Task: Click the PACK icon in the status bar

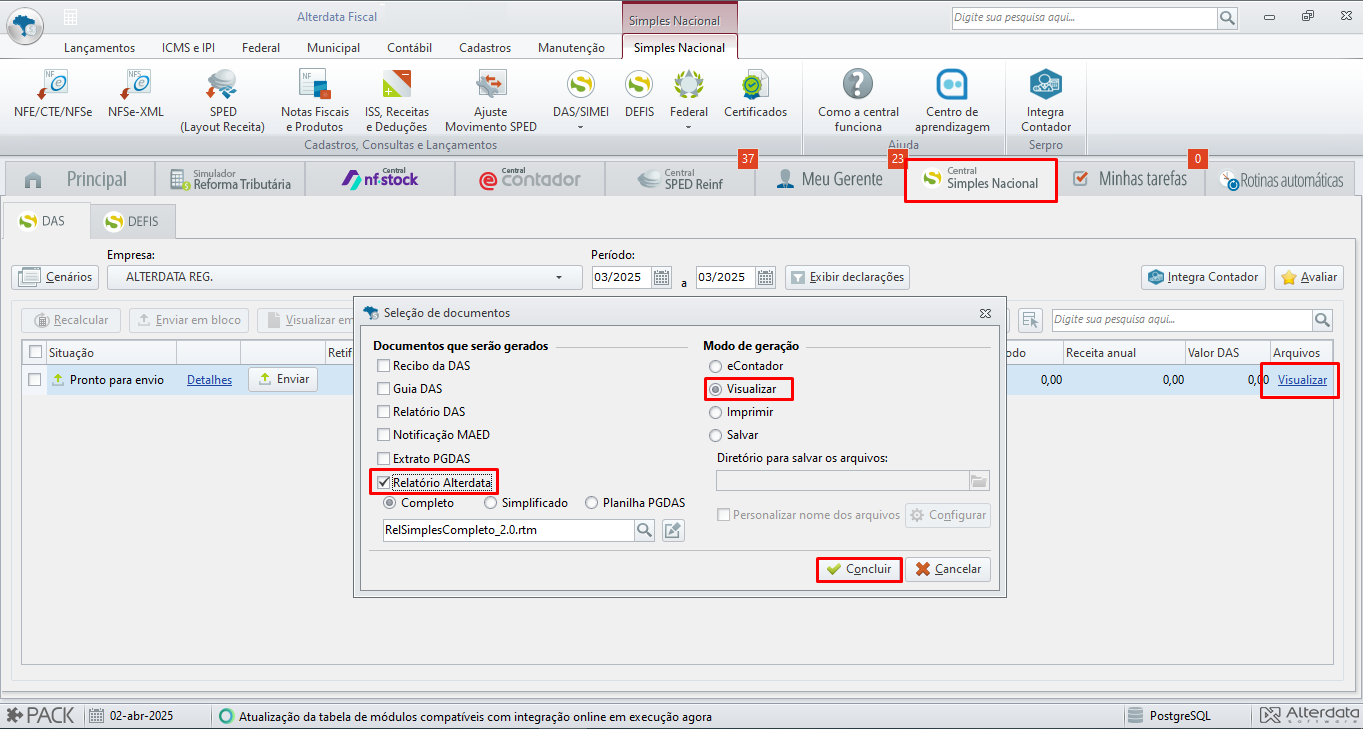Action: [40, 716]
